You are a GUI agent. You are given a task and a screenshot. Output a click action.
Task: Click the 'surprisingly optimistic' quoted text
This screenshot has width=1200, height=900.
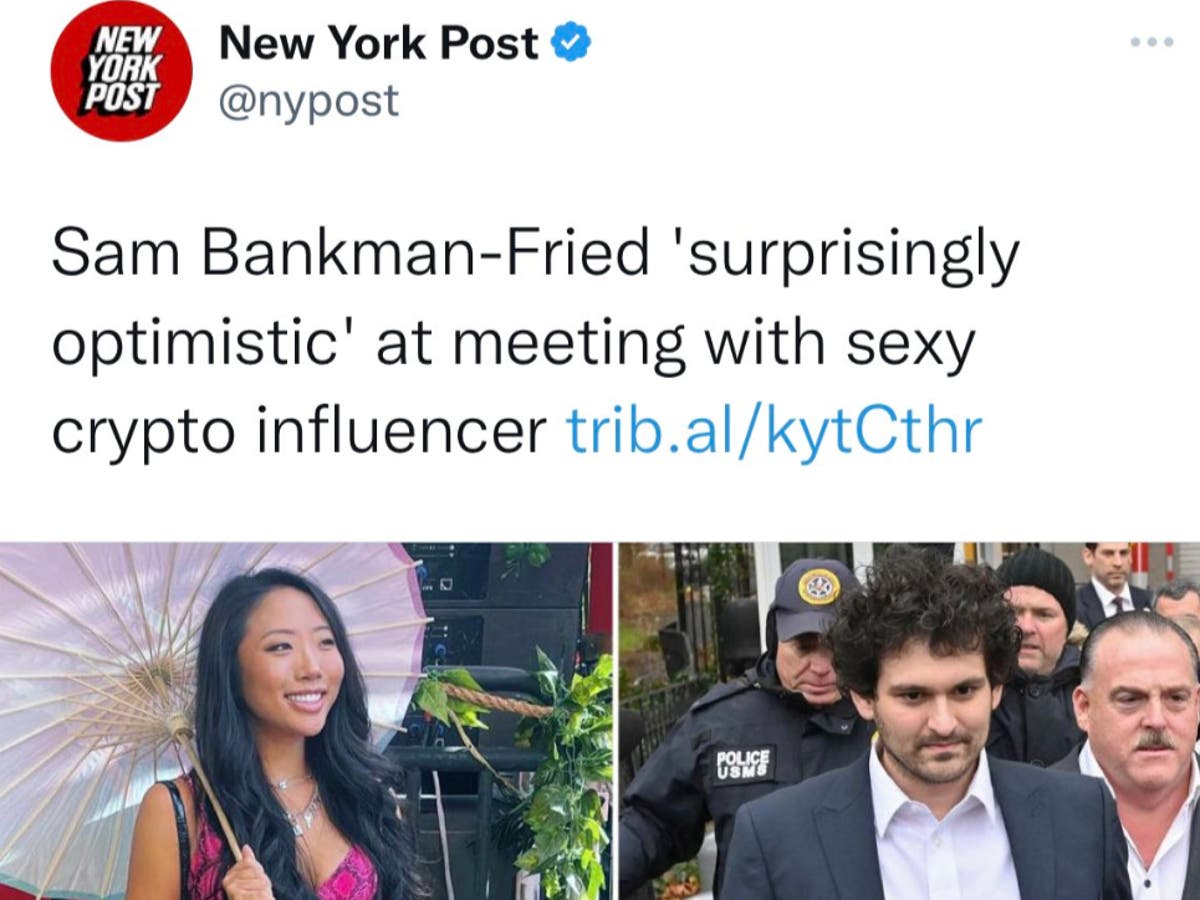click(x=535, y=300)
